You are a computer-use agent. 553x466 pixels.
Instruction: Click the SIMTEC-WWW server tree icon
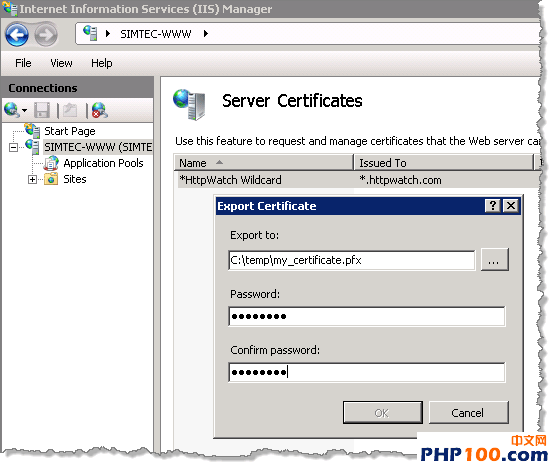[x=33, y=146]
